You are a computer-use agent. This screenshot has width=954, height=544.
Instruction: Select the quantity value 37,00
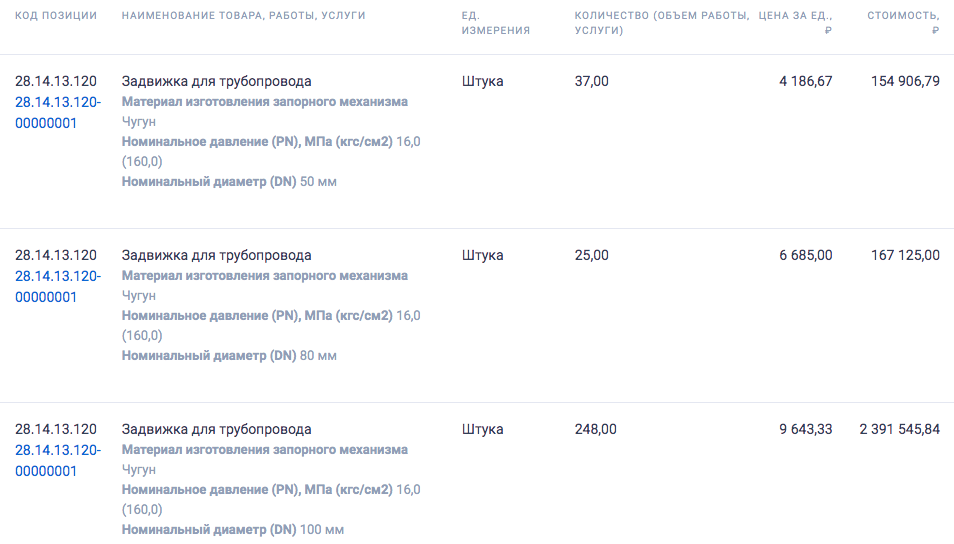point(591,81)
